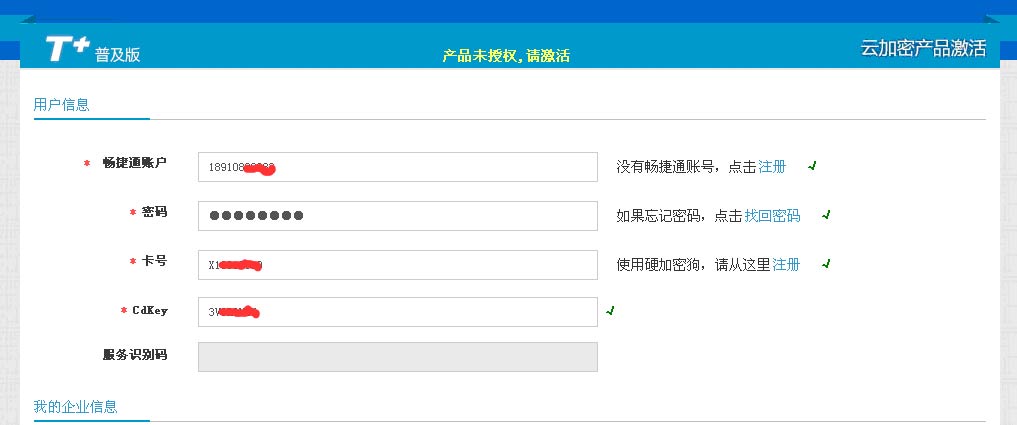The width and height of the screenshot is (1017, 425).
Task: Click green checkmark beside 找回密码 link
Action: 825,215
